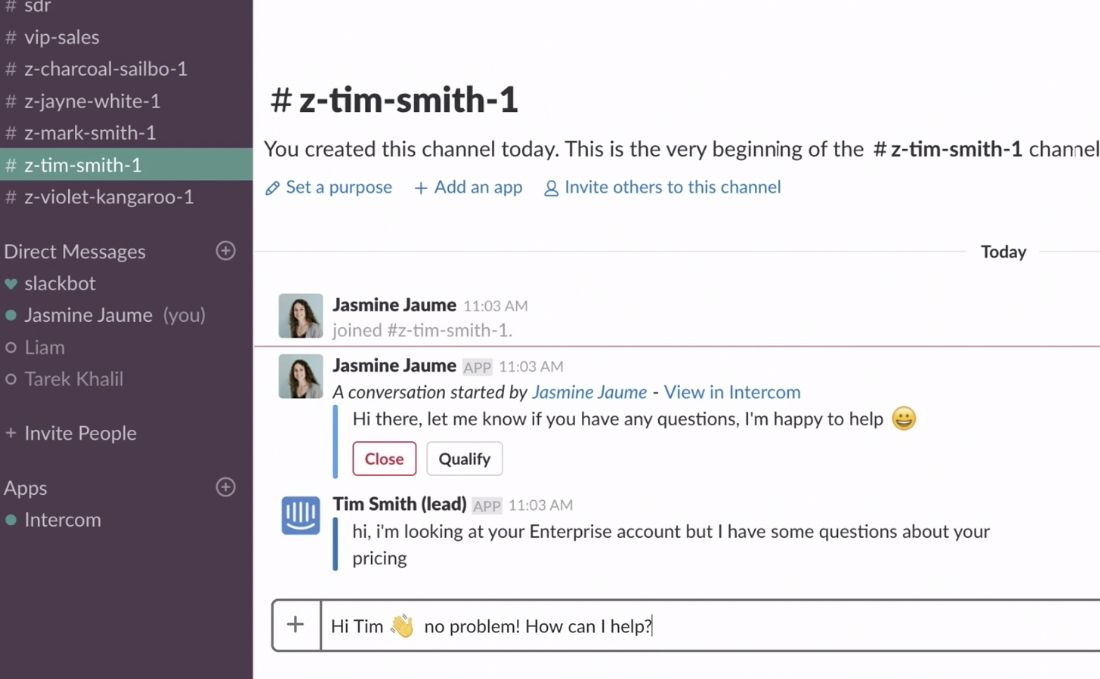
Task: Click the Today date divider label
Action: click(1003, 252)
